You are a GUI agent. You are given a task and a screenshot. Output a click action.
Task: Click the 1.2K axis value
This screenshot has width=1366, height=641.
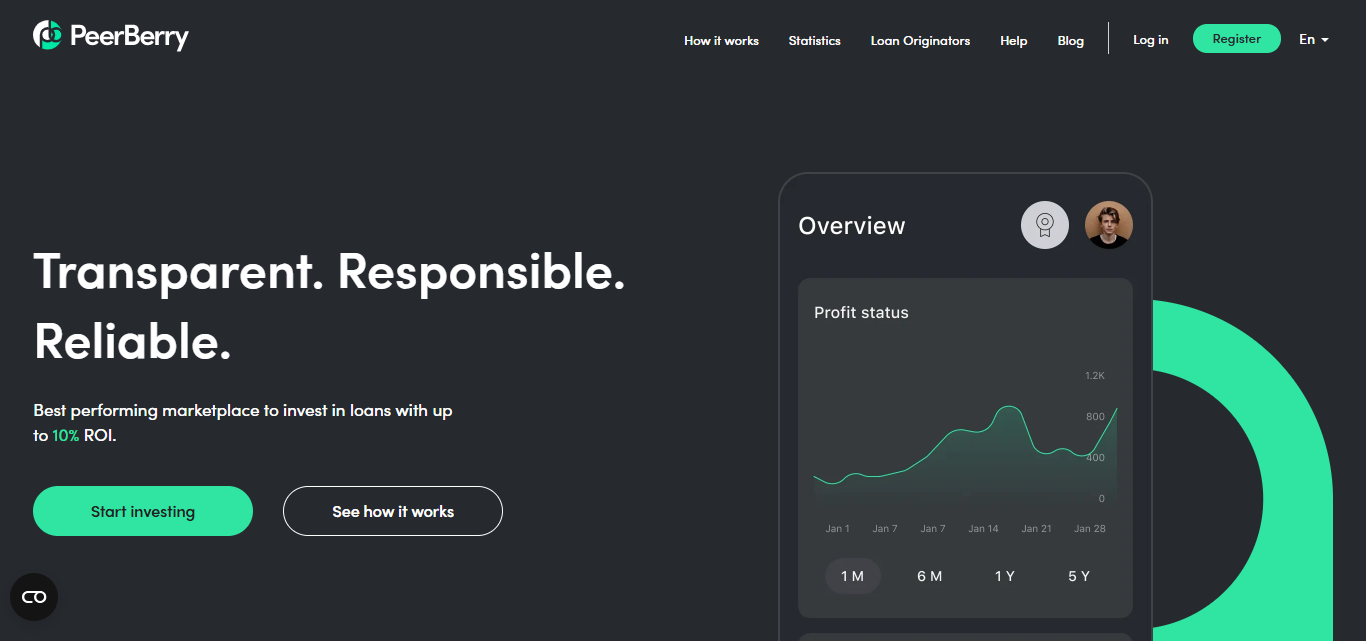[1095, 376]
